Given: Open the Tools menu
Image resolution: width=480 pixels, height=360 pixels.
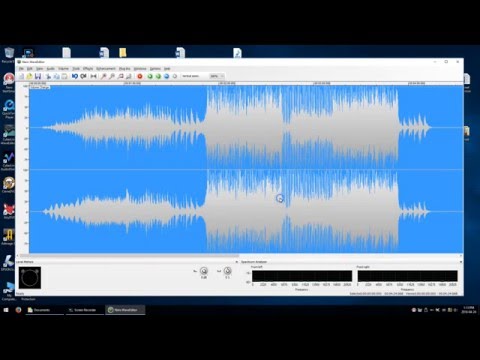Looking at the screenshot, I should (x=76, y=69).
